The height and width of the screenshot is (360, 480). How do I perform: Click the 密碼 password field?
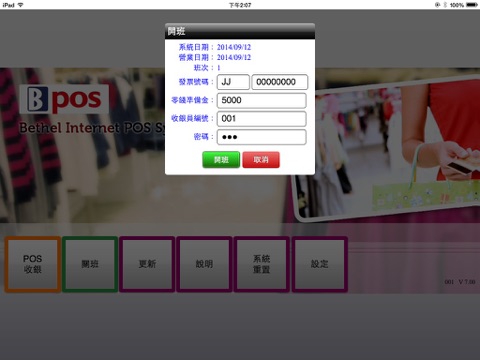click(x=262, y=137)
